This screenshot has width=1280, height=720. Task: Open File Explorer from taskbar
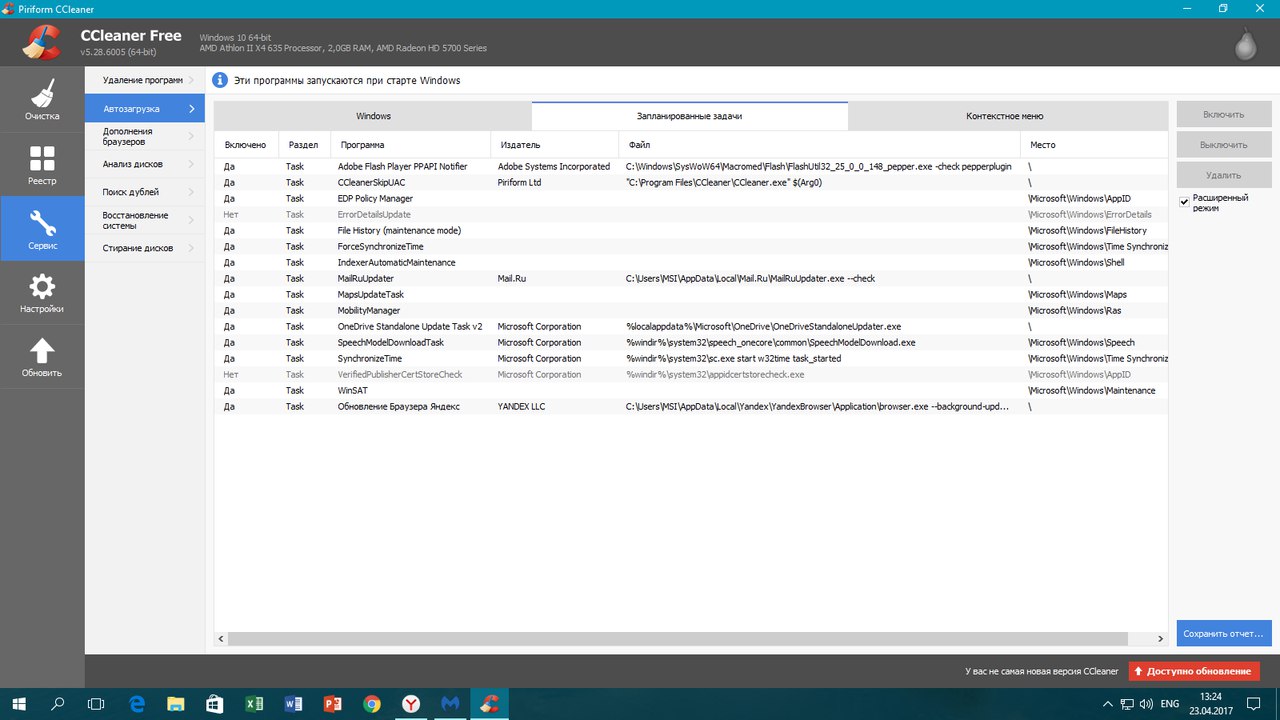point(176,704)
